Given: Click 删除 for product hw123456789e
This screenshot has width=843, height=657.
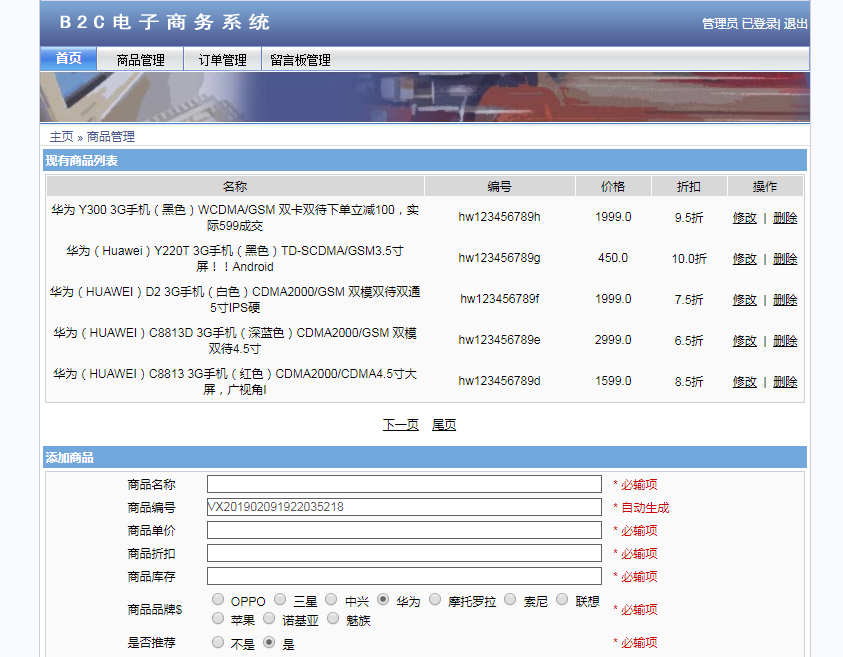Looking at the screenshot, I should coord(785,340).
